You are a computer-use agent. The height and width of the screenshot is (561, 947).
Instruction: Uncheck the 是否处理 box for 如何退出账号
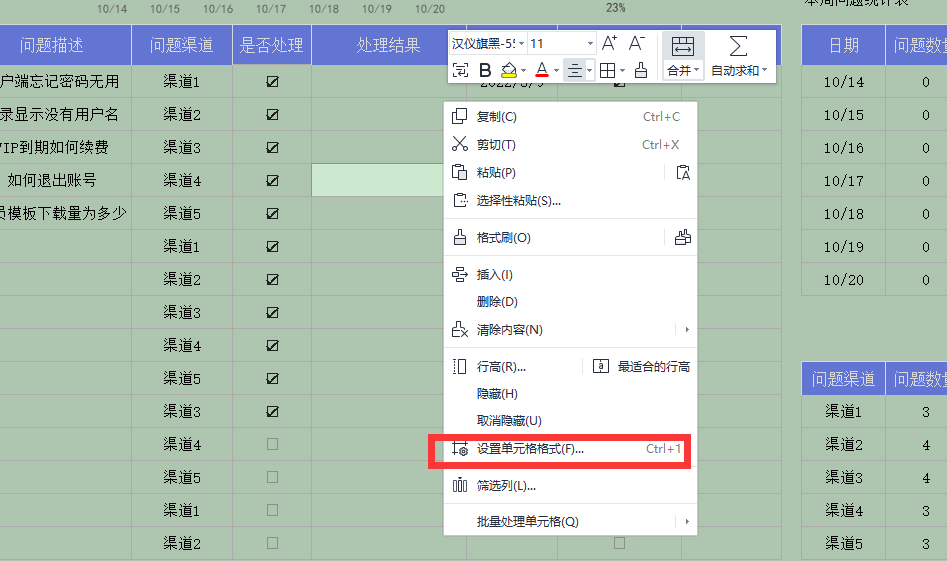[x=272, y=181]
